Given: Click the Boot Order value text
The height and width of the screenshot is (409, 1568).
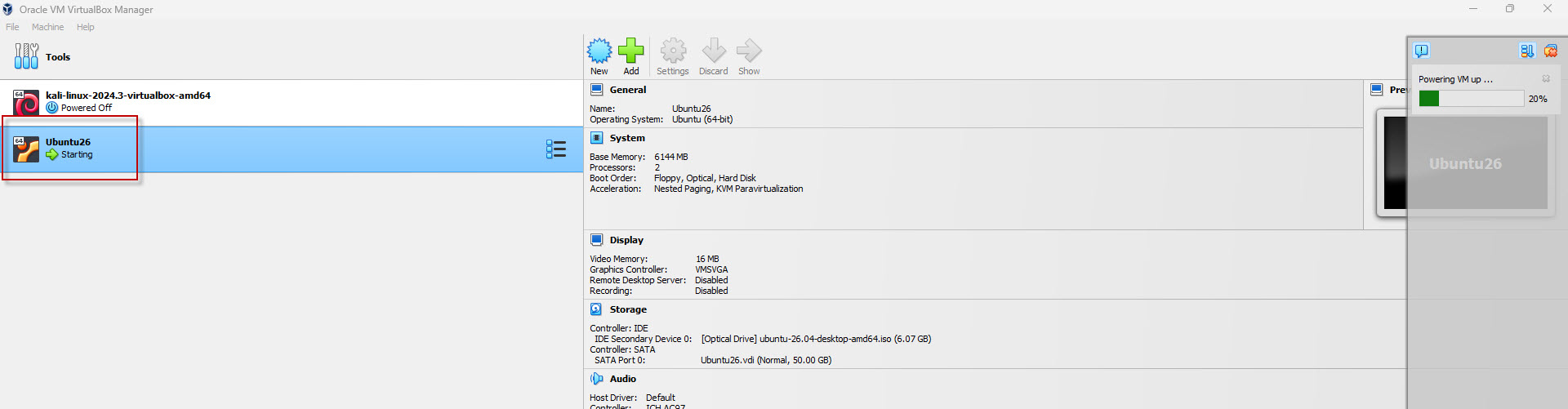Looking at the screenshot, I should [x=705, y=178].
